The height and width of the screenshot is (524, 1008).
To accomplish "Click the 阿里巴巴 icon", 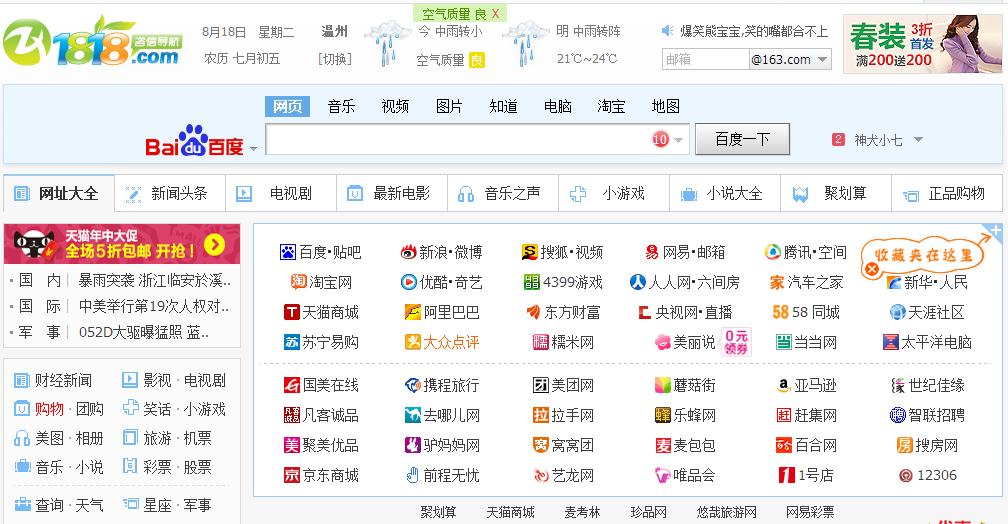I will [x=412, y=312].
